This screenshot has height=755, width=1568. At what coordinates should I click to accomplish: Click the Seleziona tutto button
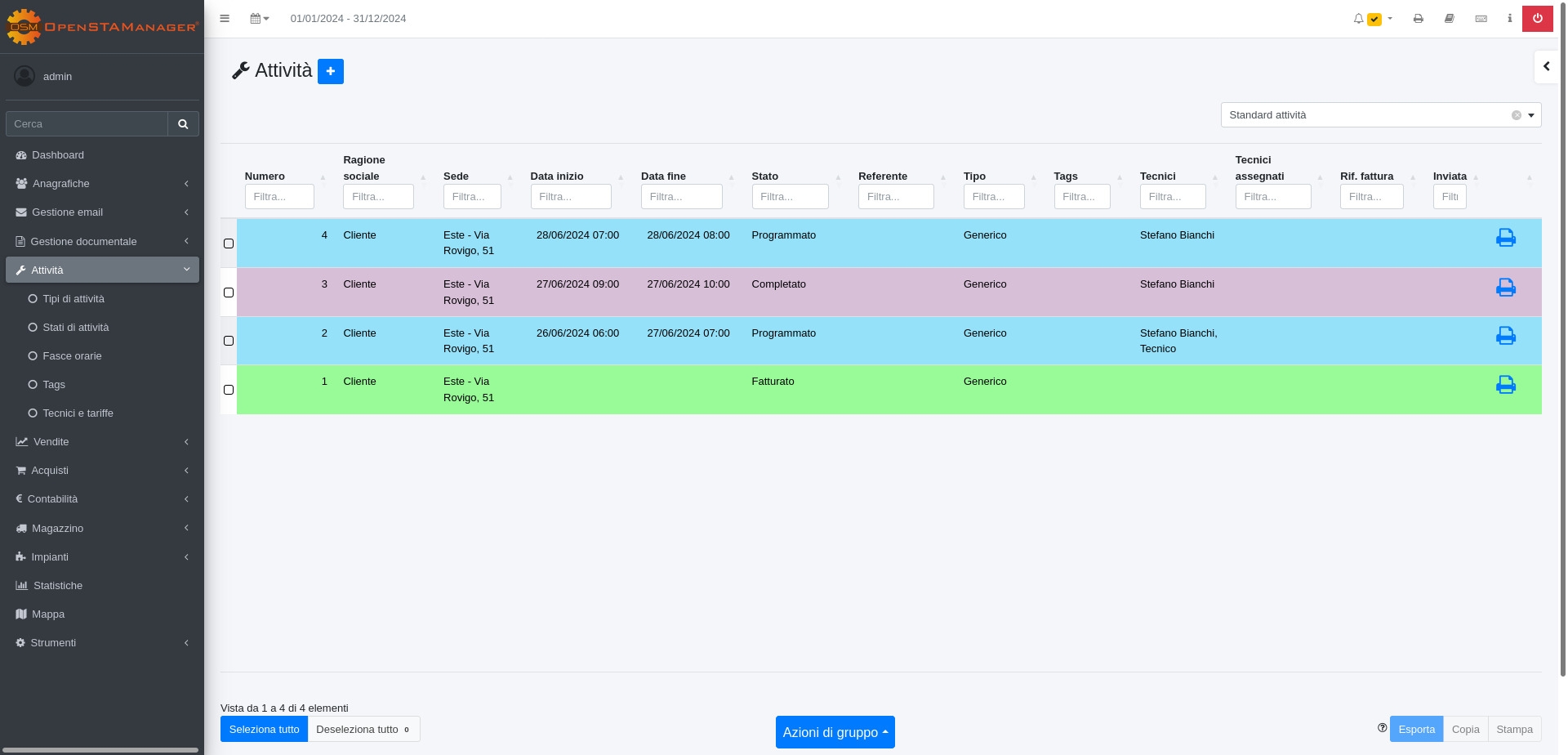pyautogui.click(x=264, y=729)
